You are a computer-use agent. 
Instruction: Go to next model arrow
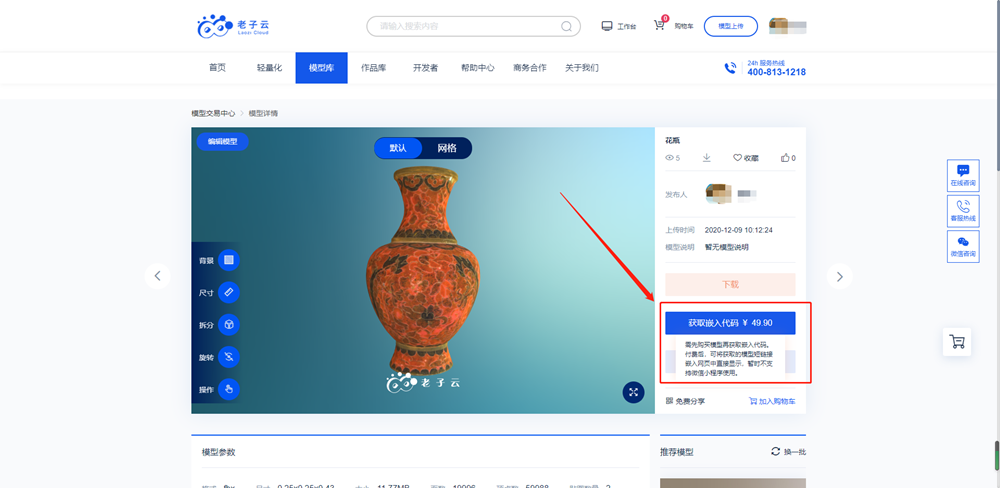(839, 276)
